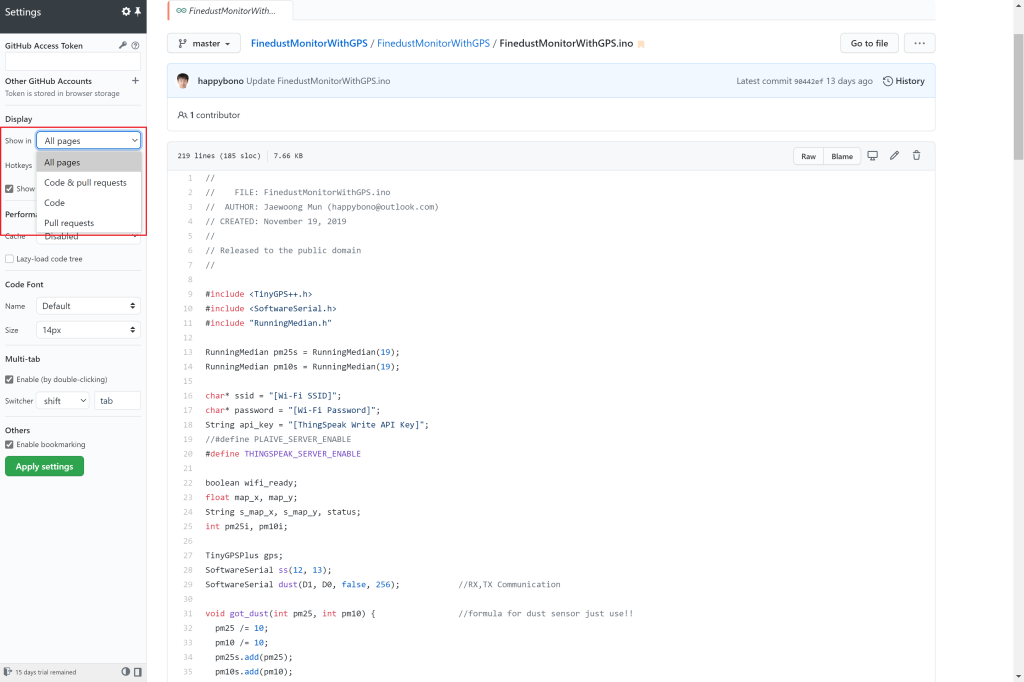Click the settings gear icon in sidebar header
The image size is (1024, 682).
[126, 11]
